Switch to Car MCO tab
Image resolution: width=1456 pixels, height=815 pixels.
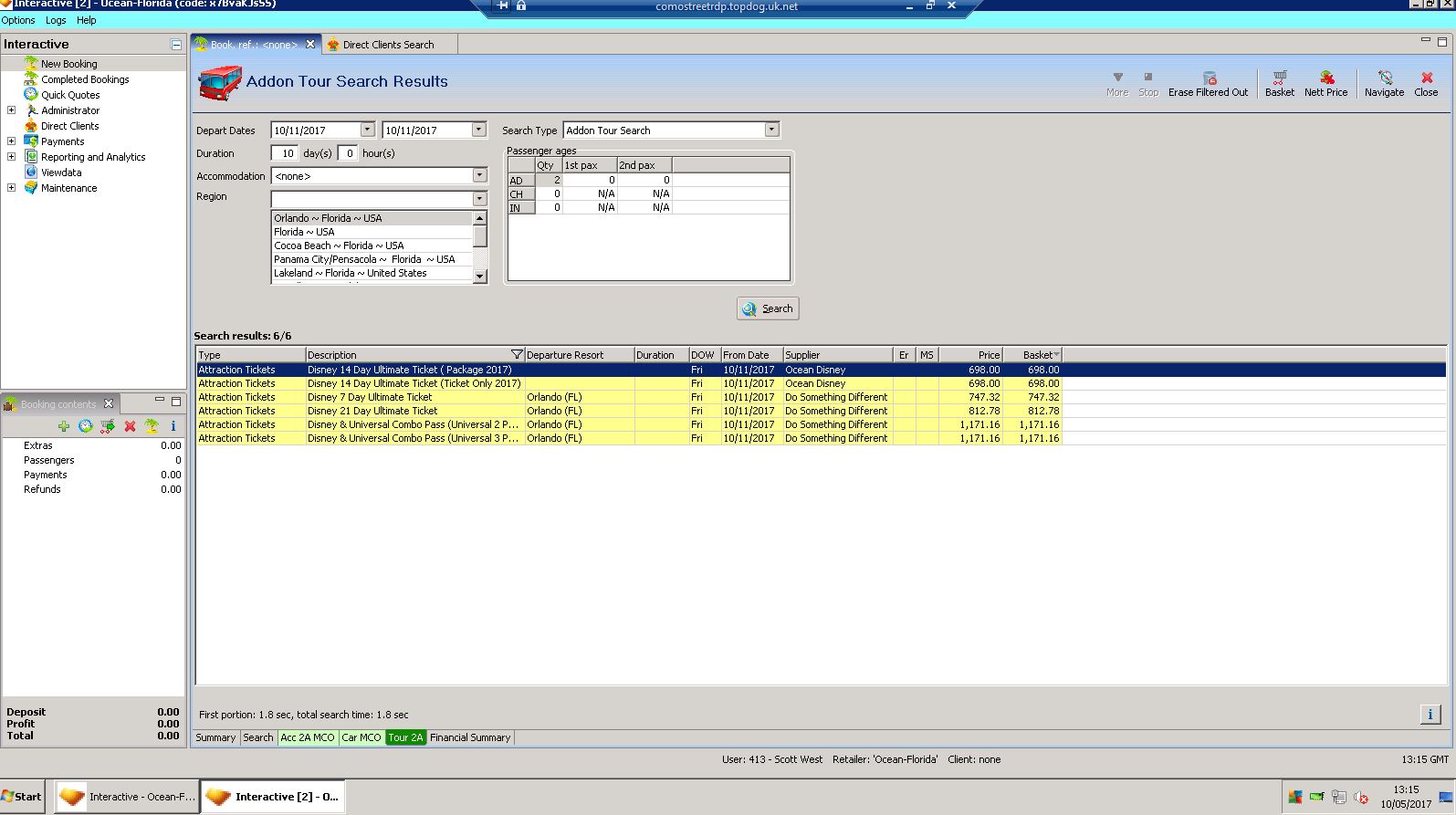(361, 737)
